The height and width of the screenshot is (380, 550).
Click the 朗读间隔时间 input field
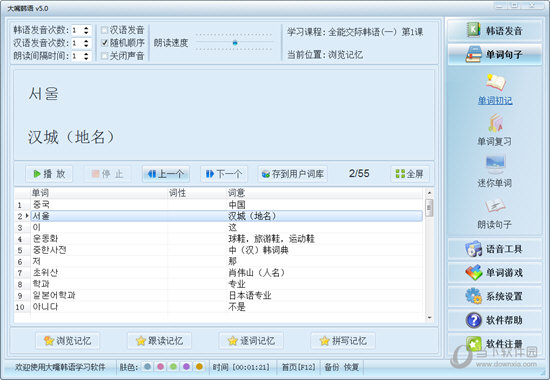tap(77, 56)
